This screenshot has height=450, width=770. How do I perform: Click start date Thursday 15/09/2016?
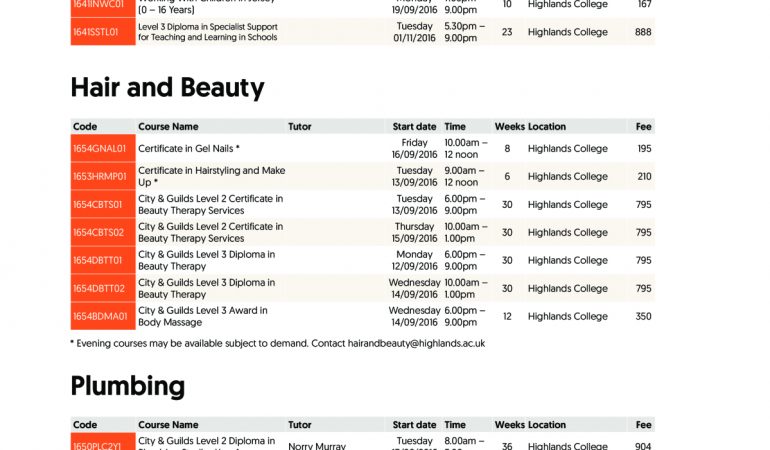pos(414,232)
